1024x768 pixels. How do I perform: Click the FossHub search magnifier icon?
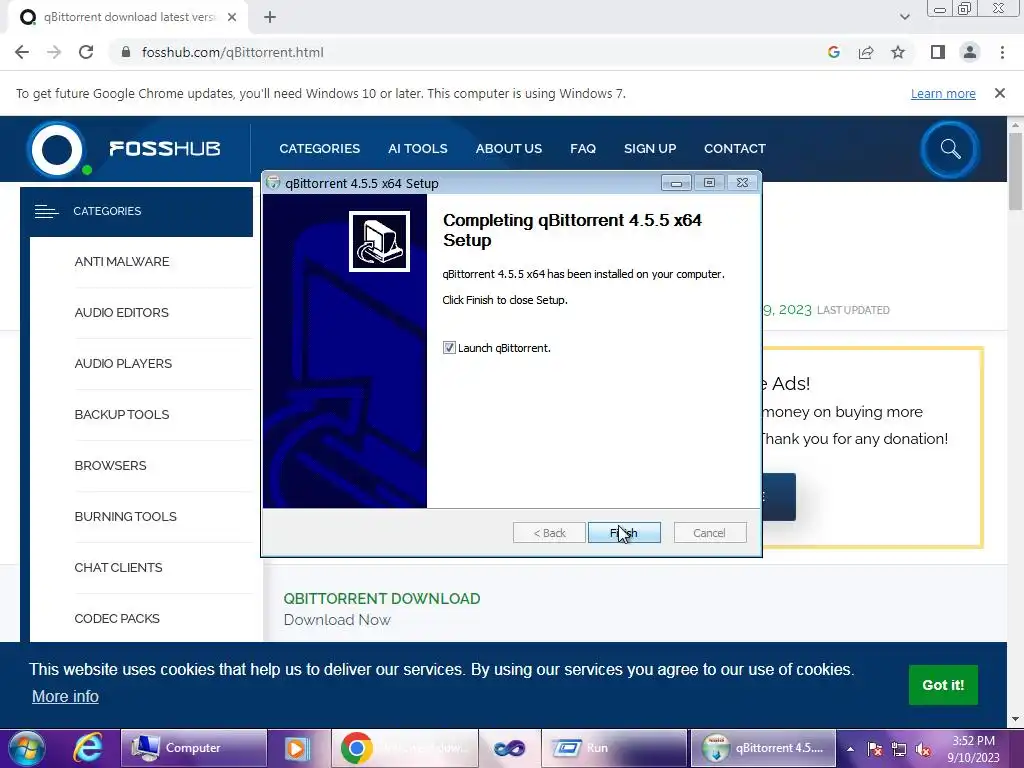[950, 149]
